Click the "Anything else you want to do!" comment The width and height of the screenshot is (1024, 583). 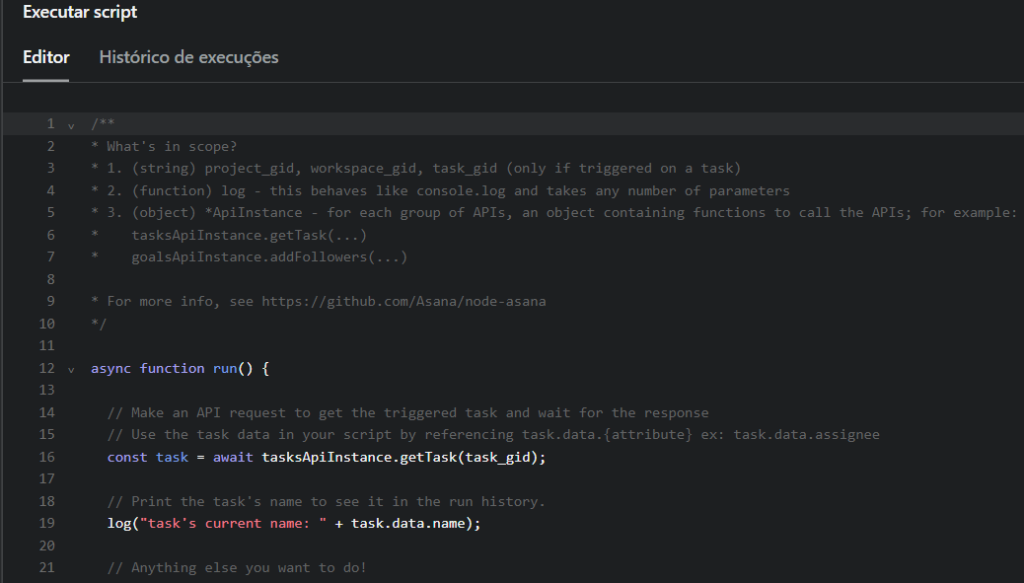tap(237, 567)
